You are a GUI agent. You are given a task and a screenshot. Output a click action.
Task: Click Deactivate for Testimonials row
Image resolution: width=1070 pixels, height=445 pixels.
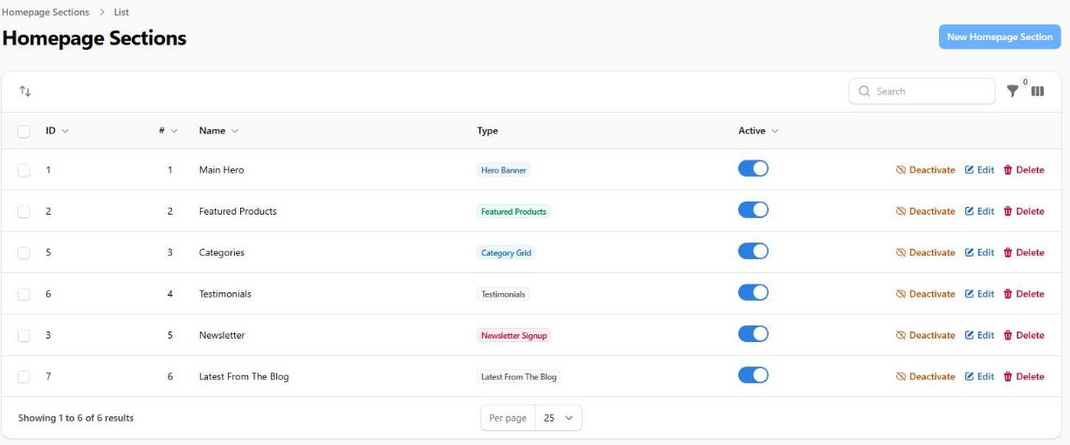(x=925, y=294)
